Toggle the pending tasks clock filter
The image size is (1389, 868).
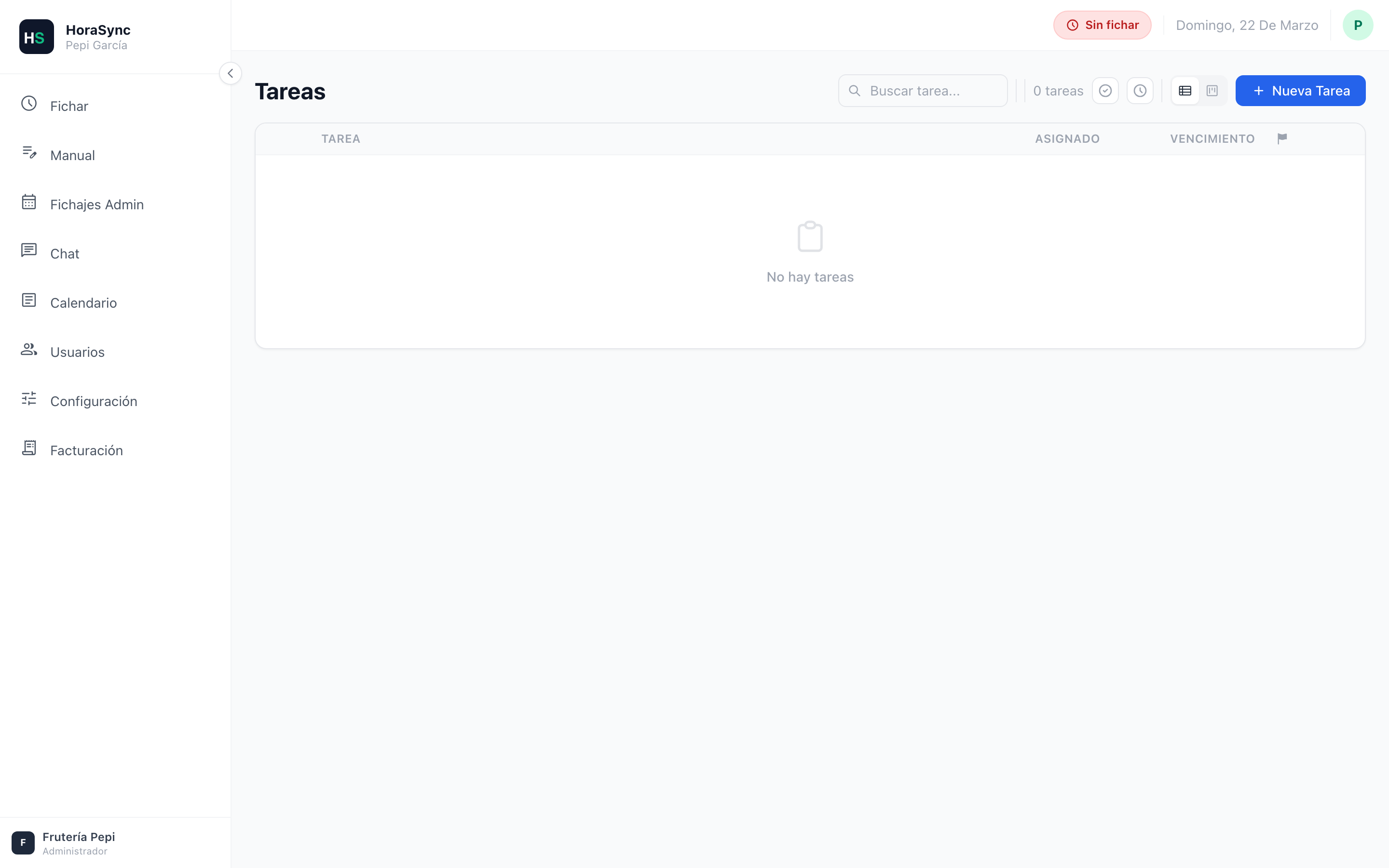[1140, 90]
